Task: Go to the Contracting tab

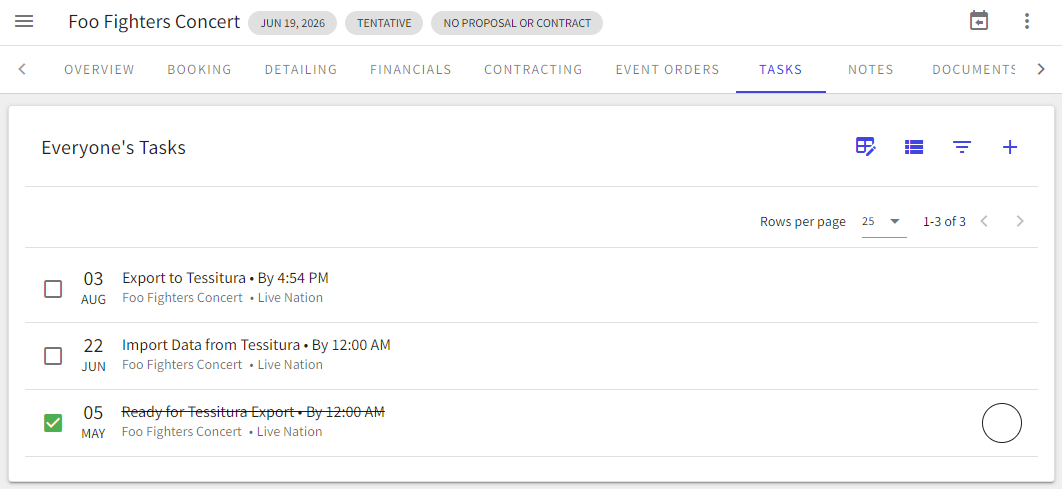Action: tap(533, 70)
